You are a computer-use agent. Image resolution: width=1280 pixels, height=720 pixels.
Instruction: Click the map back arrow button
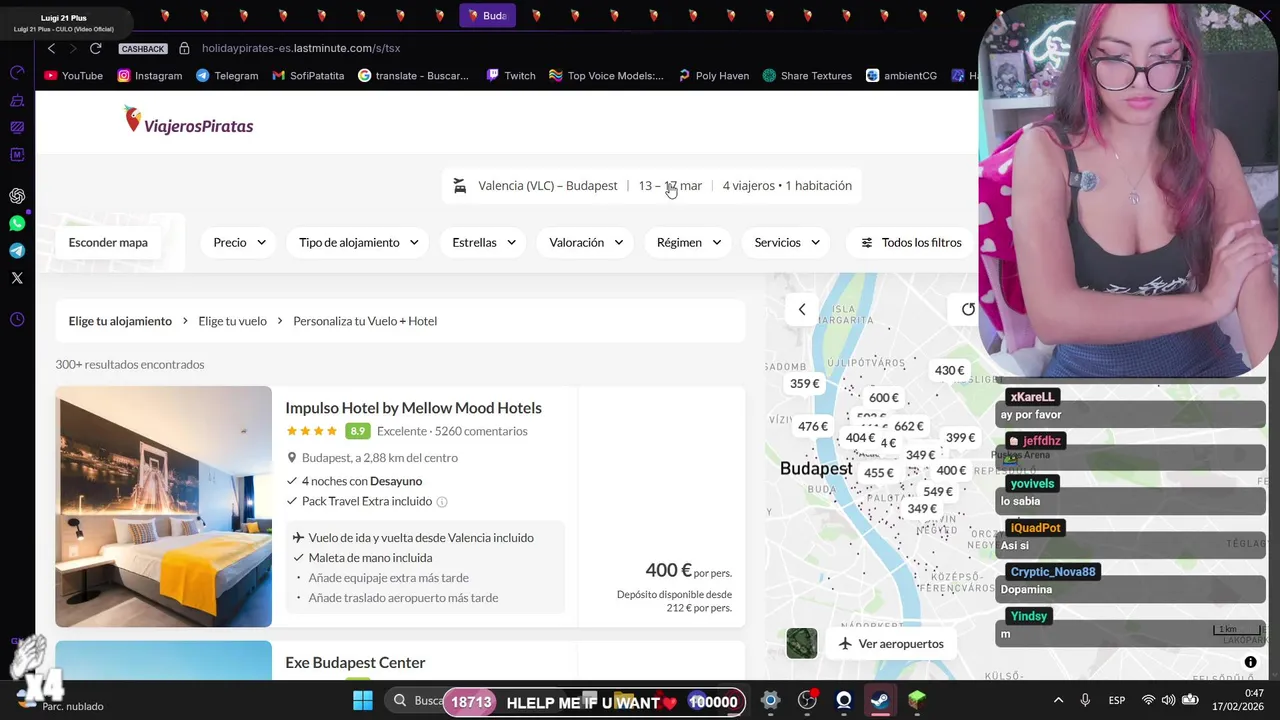pos(802,309)
